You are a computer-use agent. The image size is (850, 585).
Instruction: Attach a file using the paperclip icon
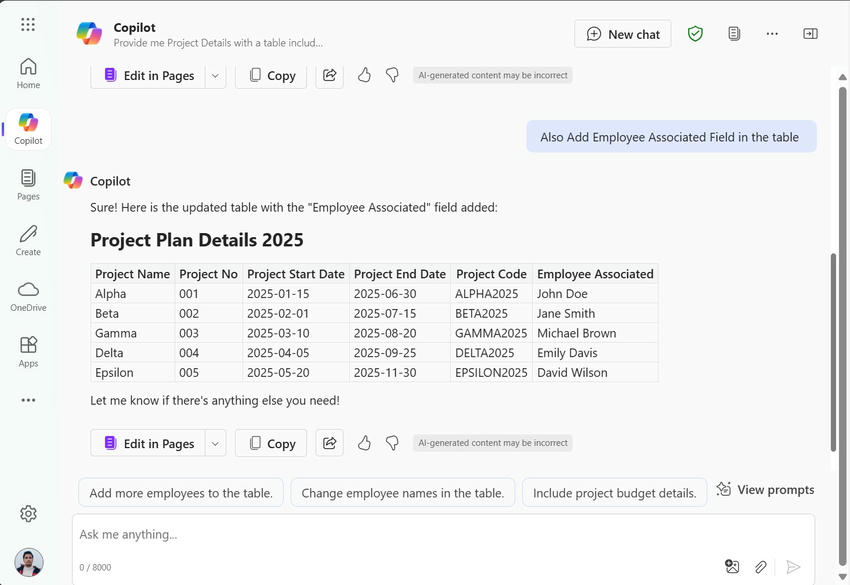pyautogui.click(x=761, y=566)
